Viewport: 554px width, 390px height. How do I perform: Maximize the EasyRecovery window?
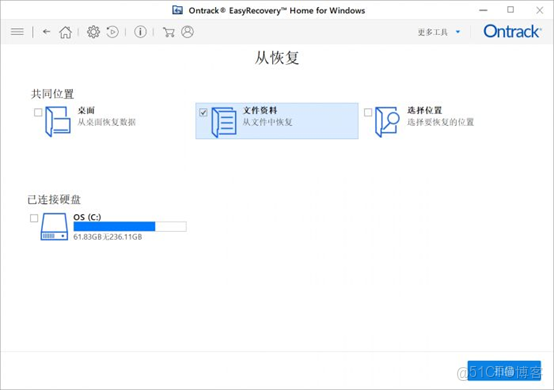pyautogui.click(x=511, y=10)
